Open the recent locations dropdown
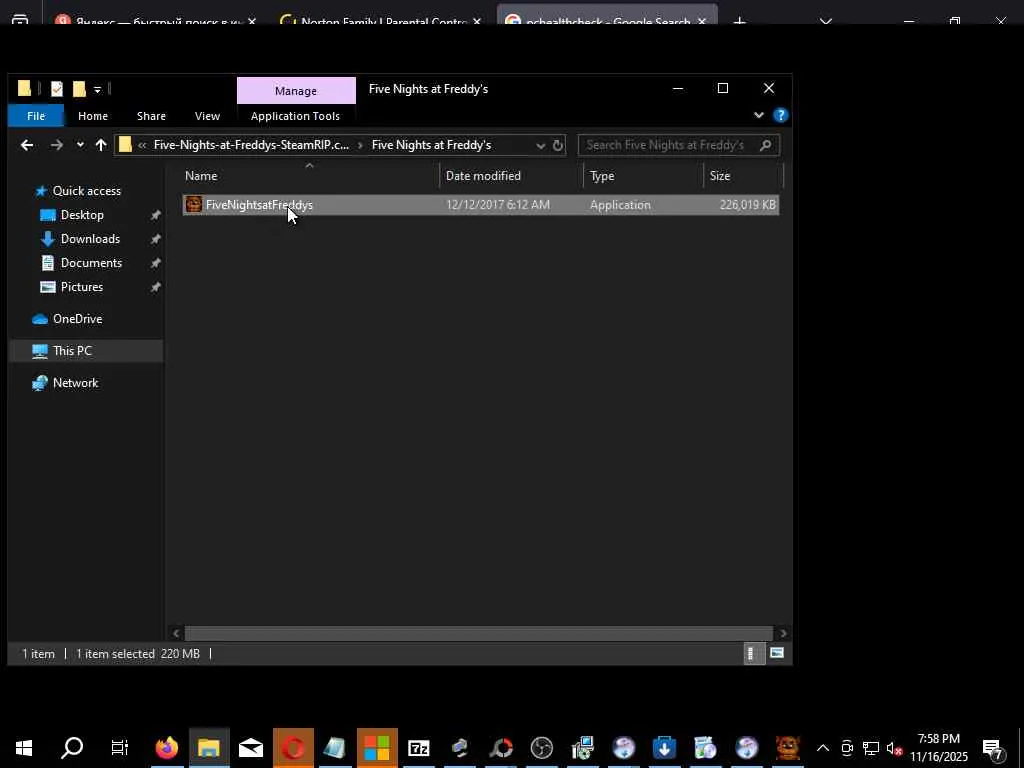Viewport: 1024px width, 768px height. (x=80, y=145)
